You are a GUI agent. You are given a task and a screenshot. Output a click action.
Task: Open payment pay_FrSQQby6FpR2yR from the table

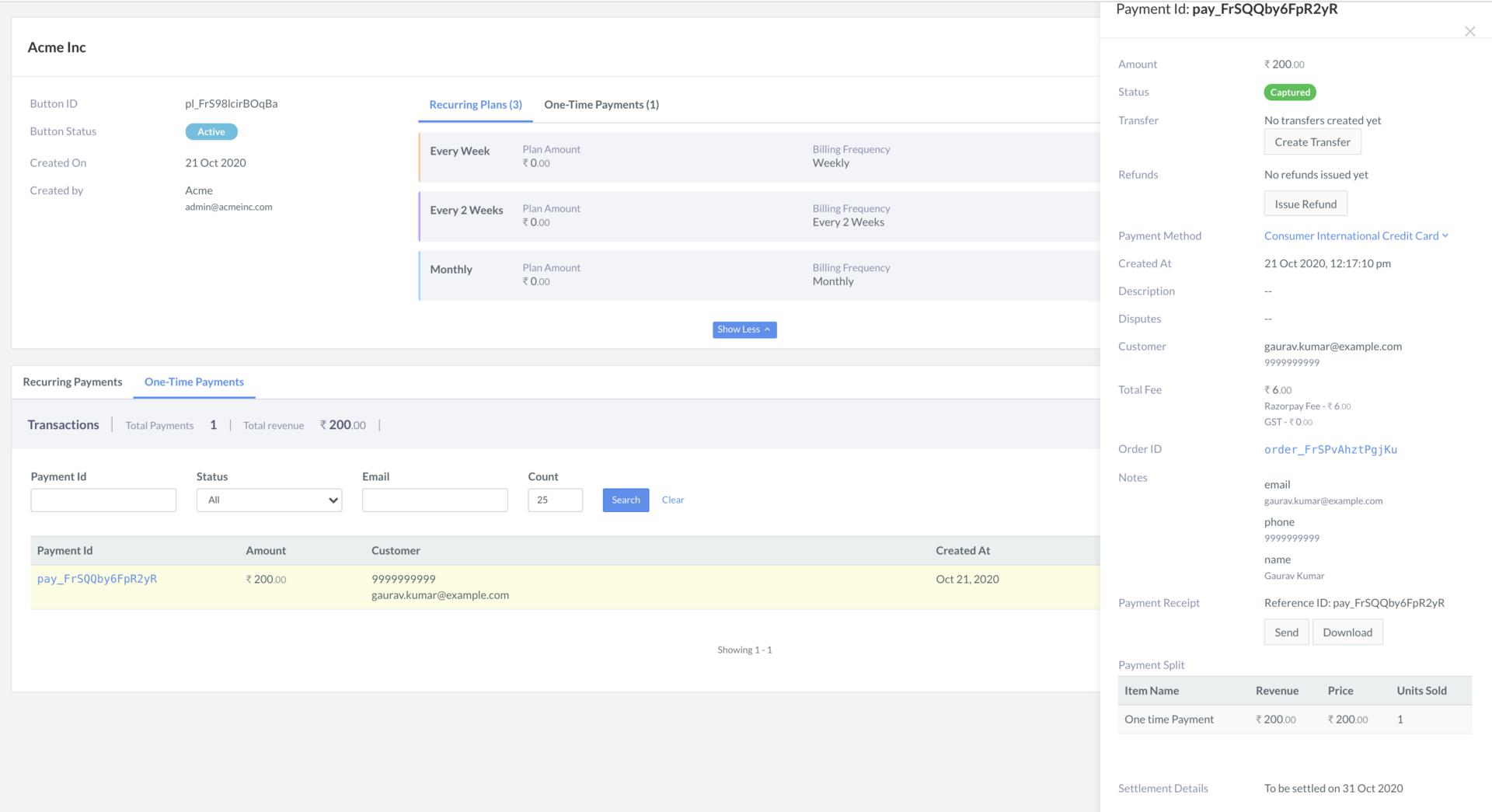pyautogui.click(x=97, y=578)
